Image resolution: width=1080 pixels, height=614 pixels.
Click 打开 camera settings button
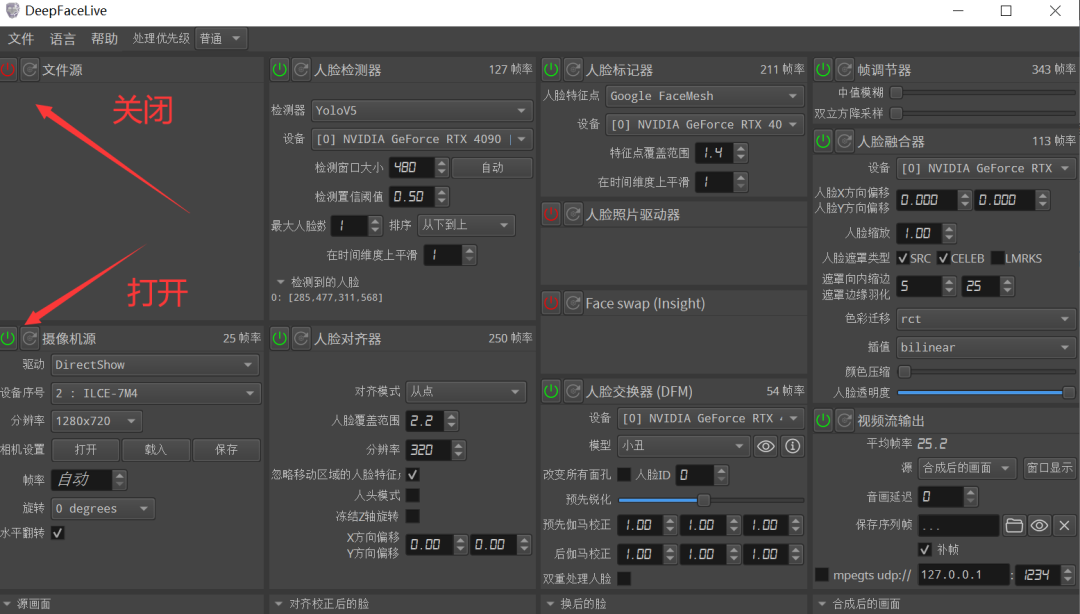pos(85,449)
